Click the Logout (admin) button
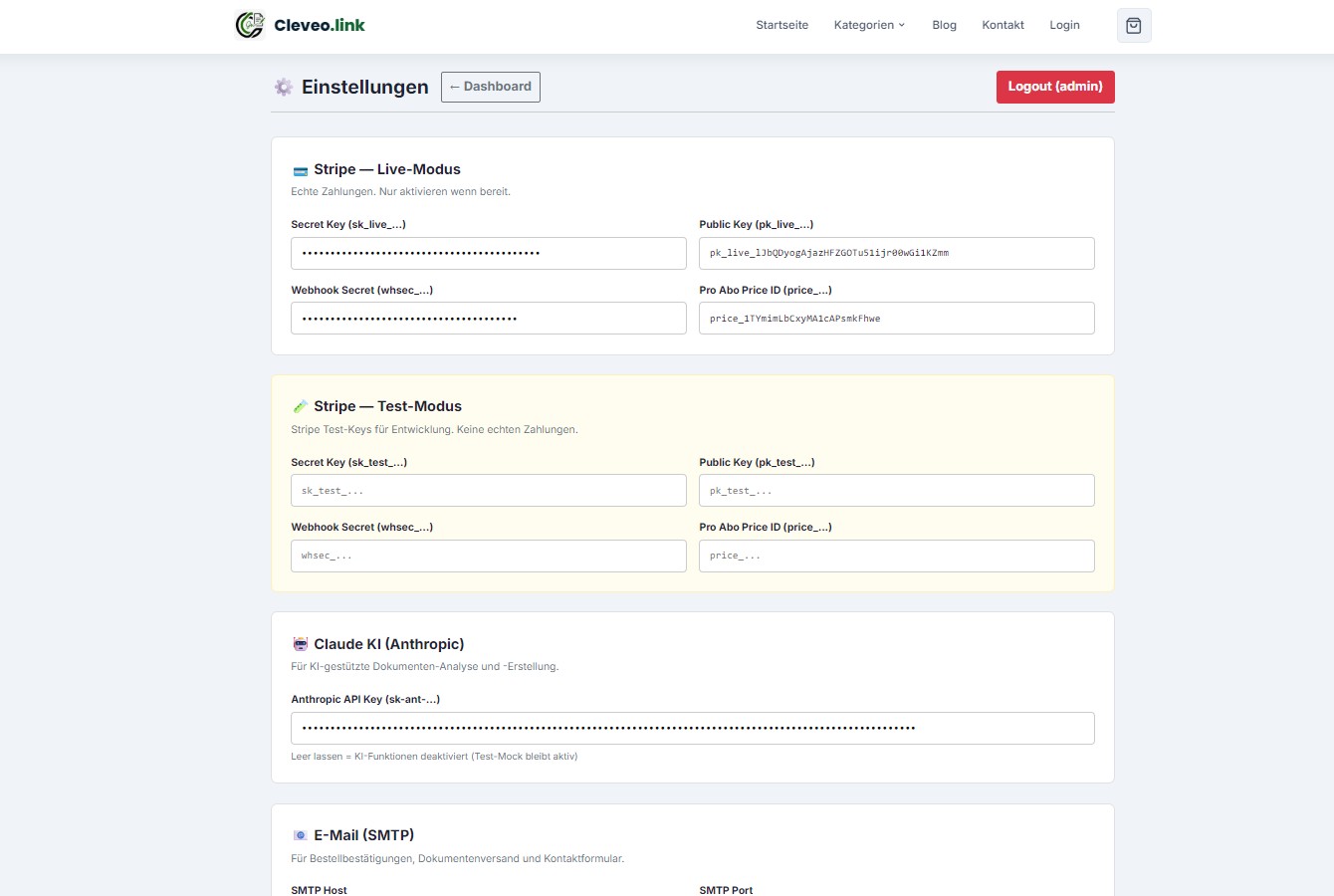Image resolution: width=1334 pixels, height=896 pixels. [1055, 87]
